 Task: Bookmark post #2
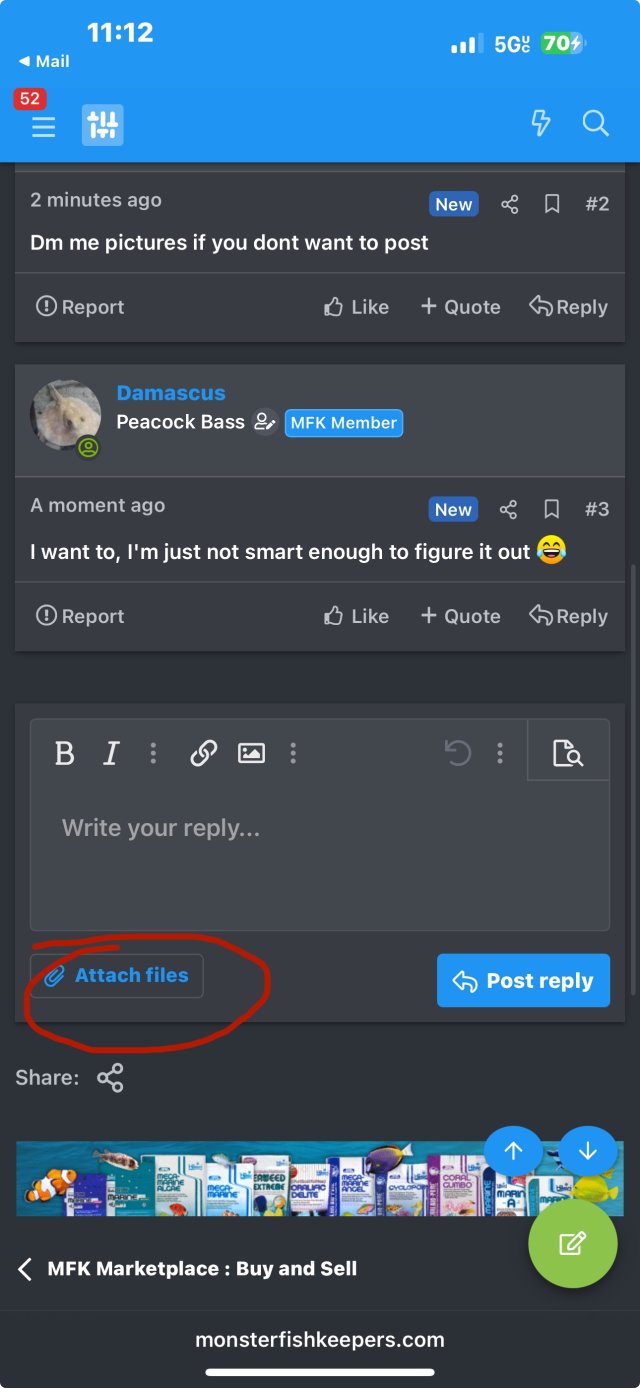point(552,204)
